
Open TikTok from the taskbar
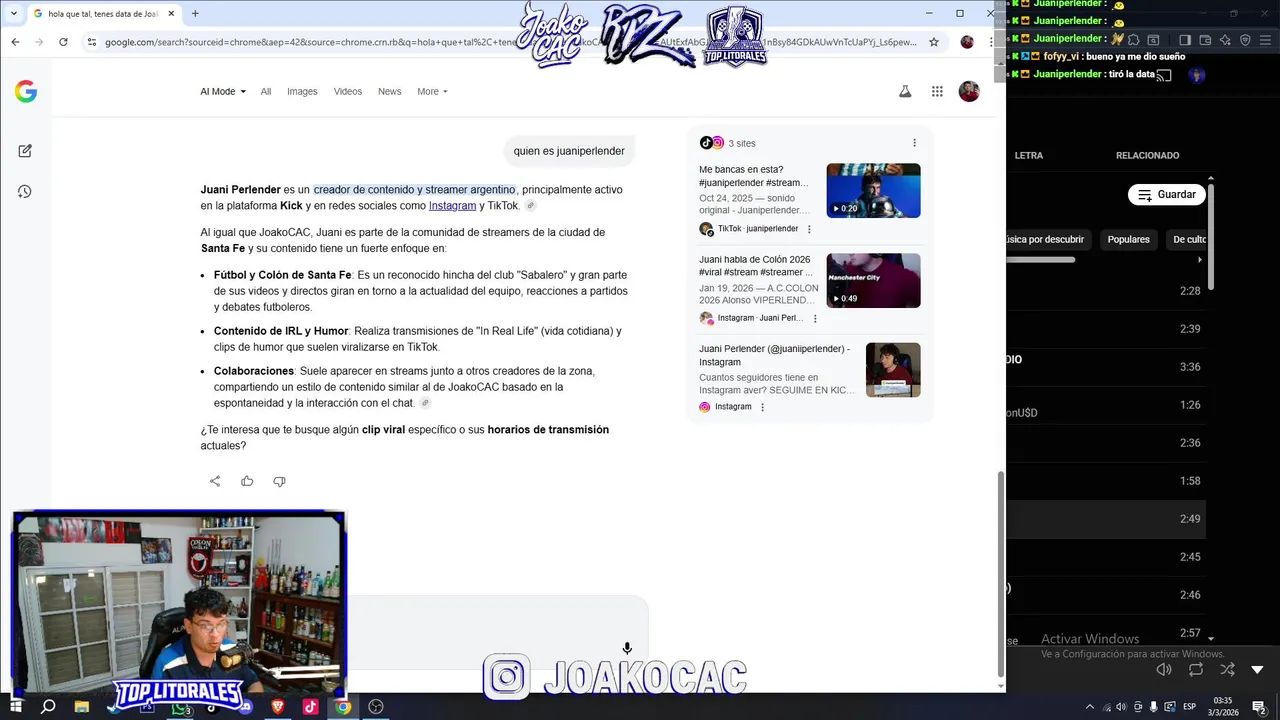310,707
